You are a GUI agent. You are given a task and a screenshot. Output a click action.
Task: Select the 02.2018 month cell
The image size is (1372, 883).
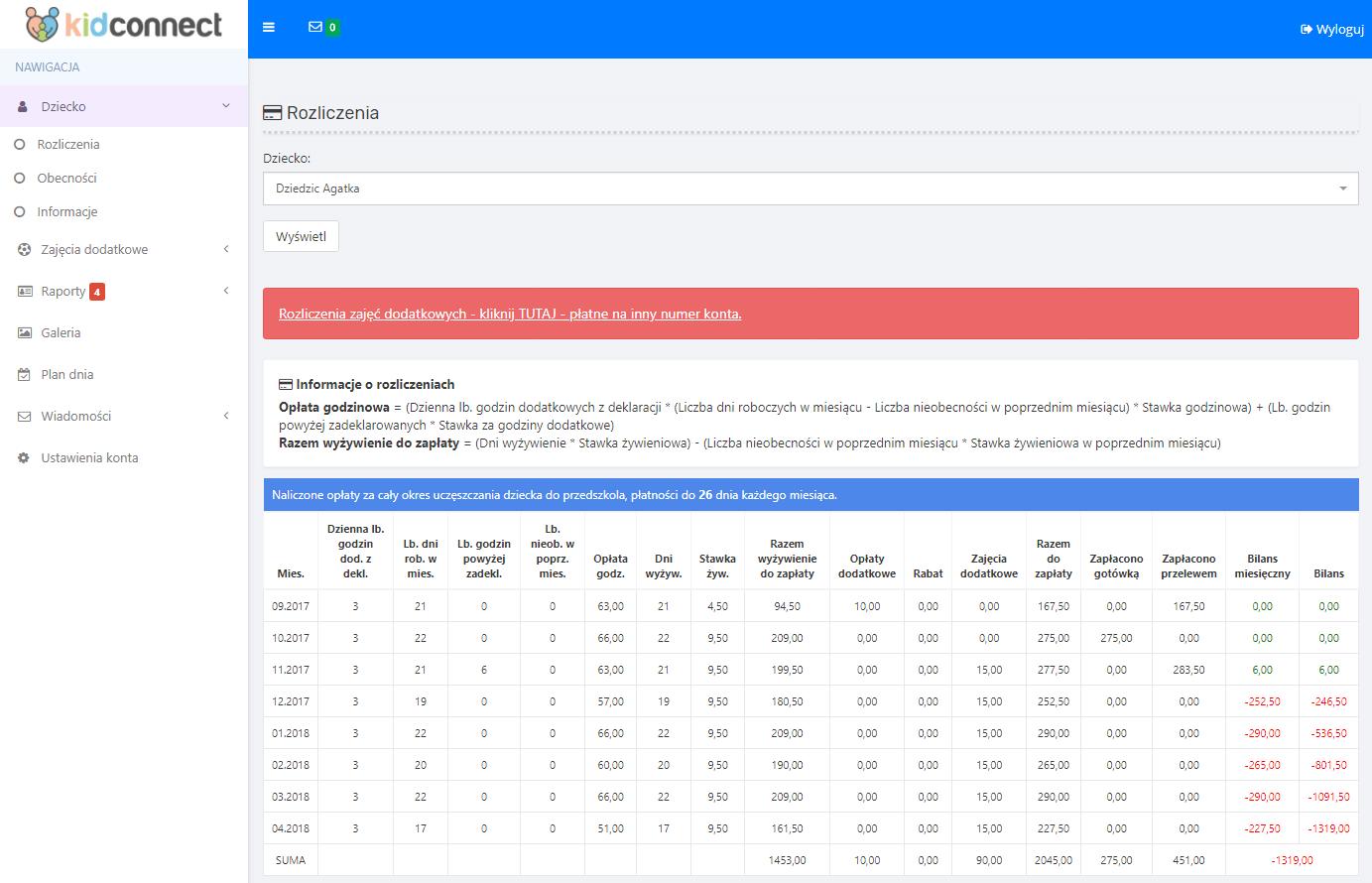pos(291,765)
